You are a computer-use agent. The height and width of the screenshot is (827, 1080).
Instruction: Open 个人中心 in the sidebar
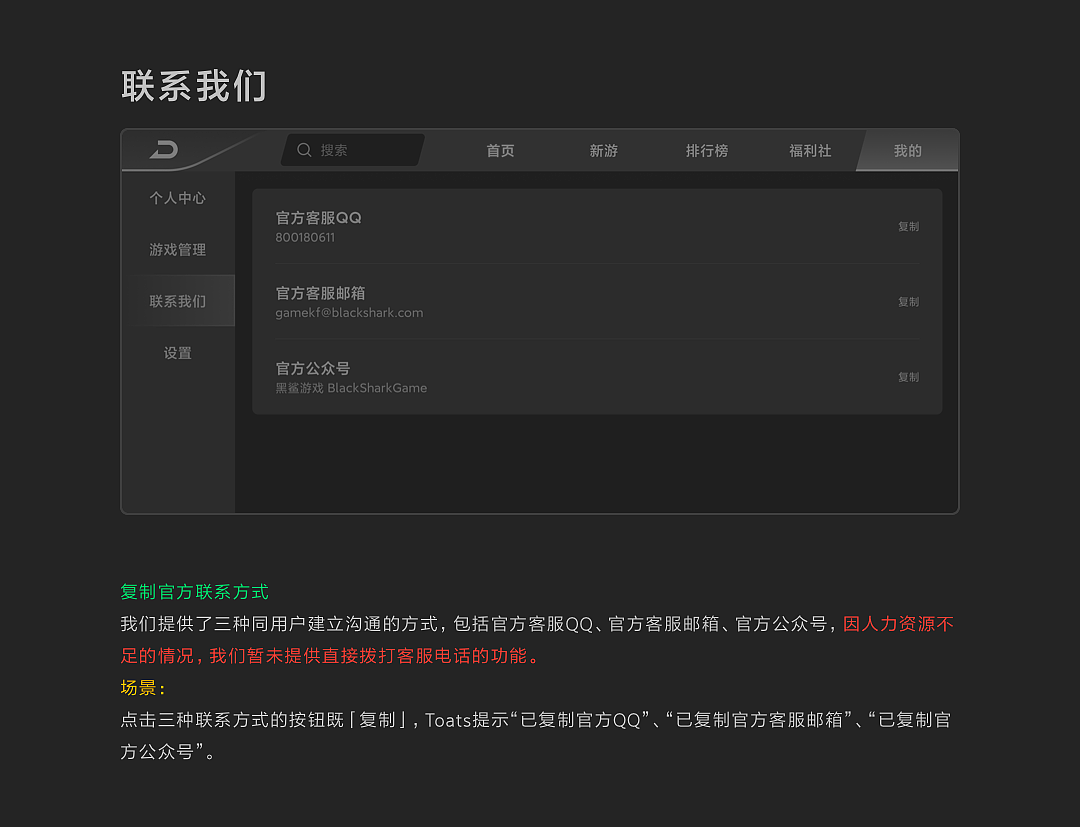click(x=177, y=198)
